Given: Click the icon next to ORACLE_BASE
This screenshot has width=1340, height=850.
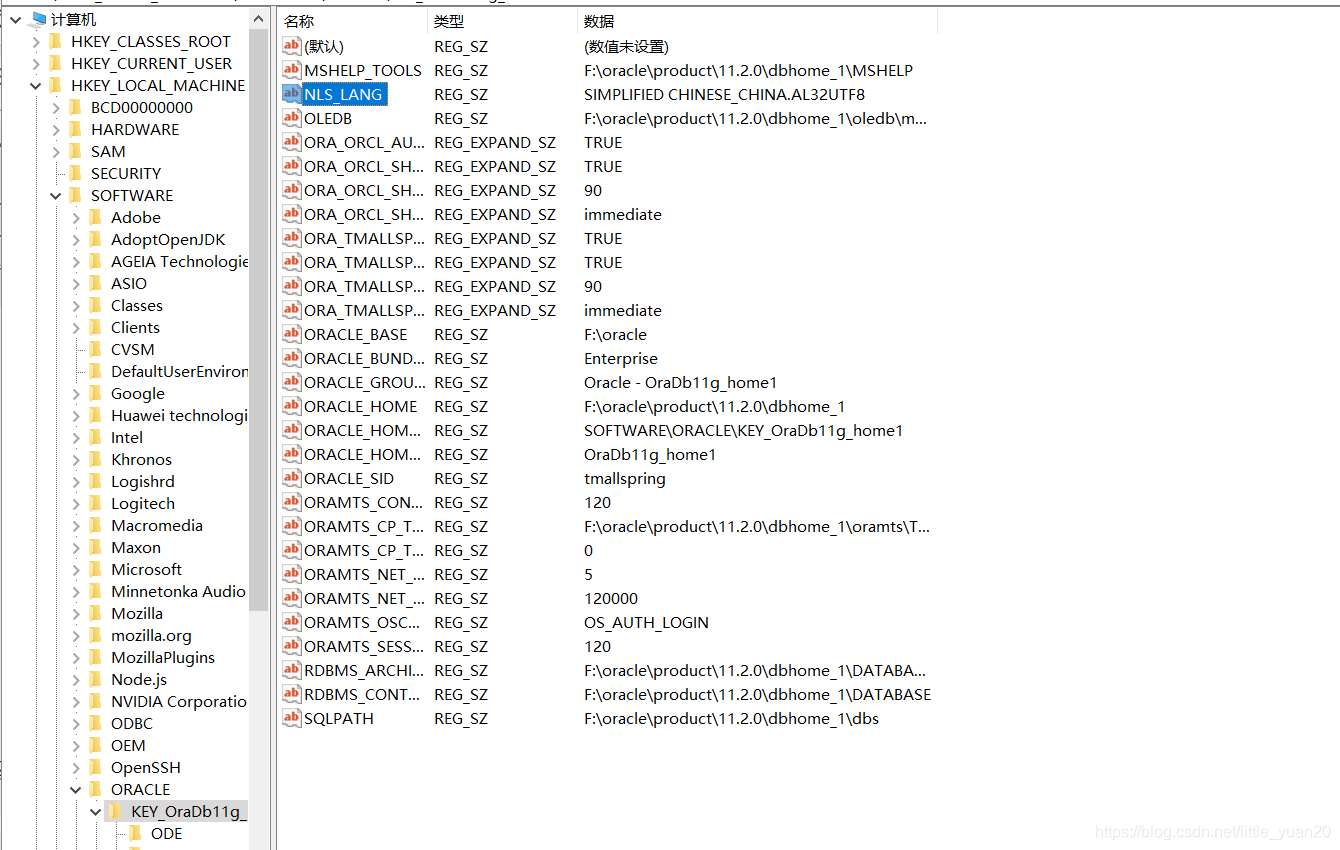Looking at the screenshot, I should (292, 334).
